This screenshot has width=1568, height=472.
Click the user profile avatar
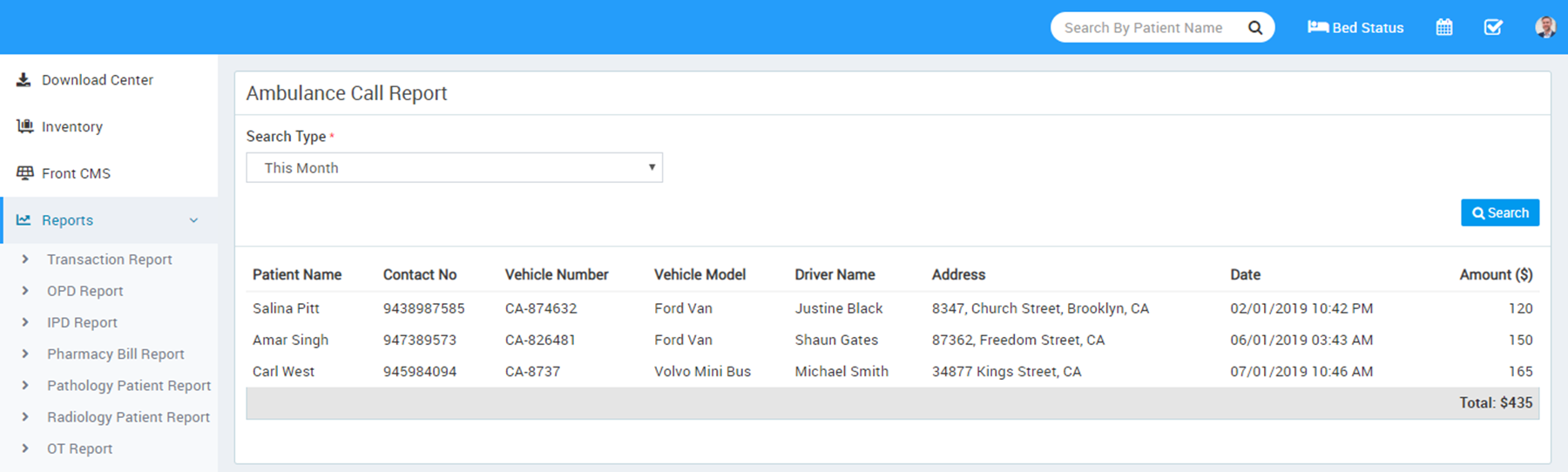[x=1545, y=28]
